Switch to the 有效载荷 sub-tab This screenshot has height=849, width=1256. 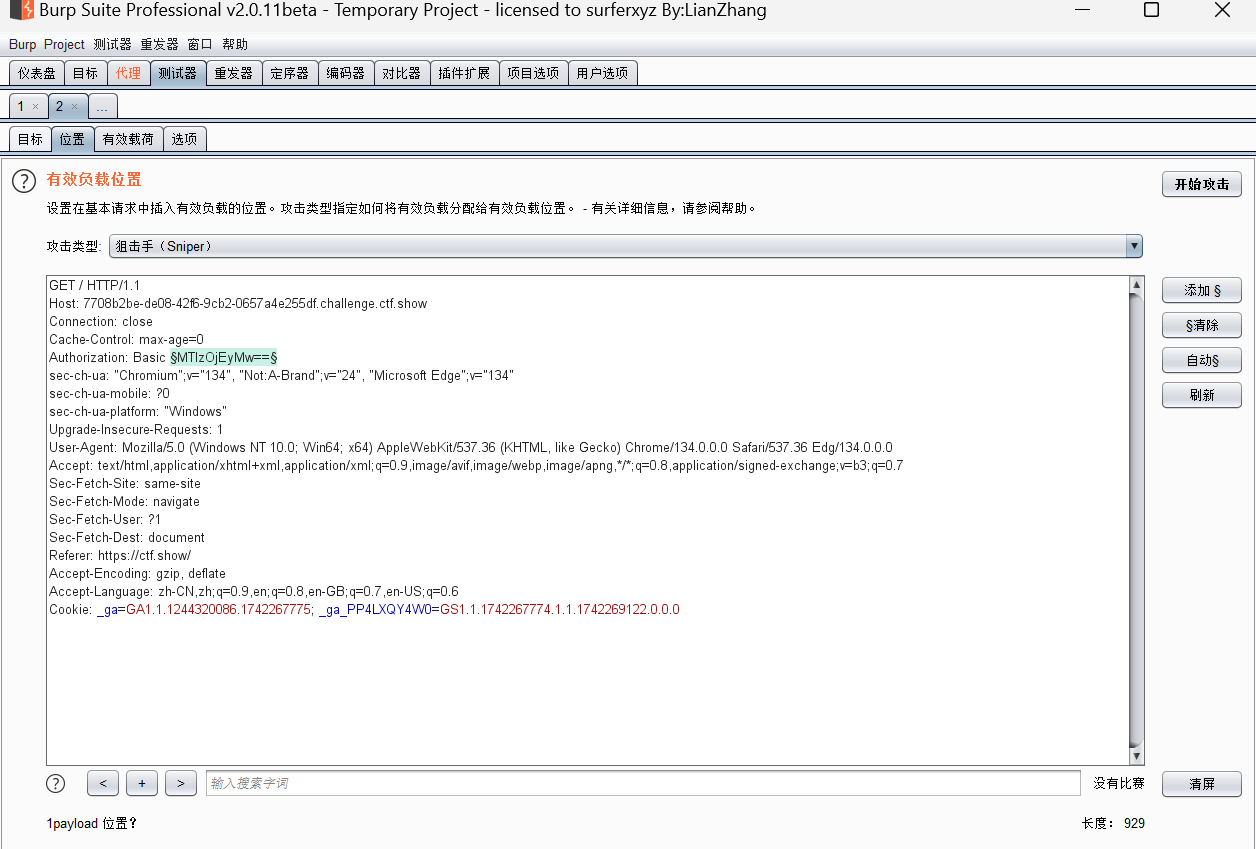[128, 139]
